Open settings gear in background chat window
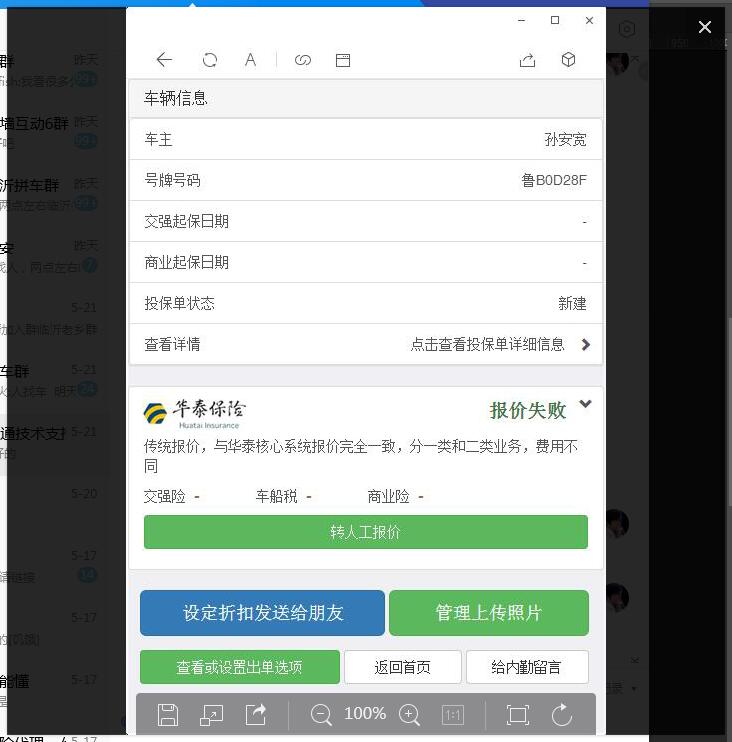The width and height of the screenshot is (732, 742). click(627, 29)
